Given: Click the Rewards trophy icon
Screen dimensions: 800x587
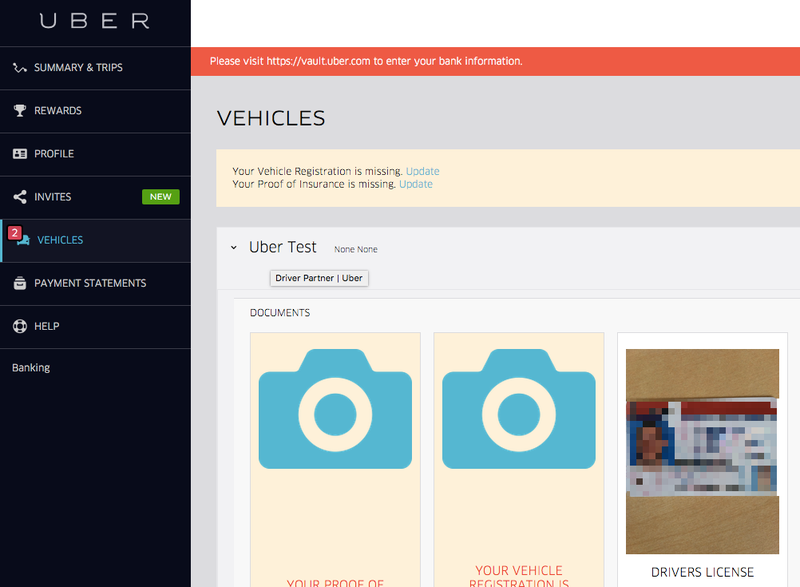Looking at the screenshot, I should [20, 111].
